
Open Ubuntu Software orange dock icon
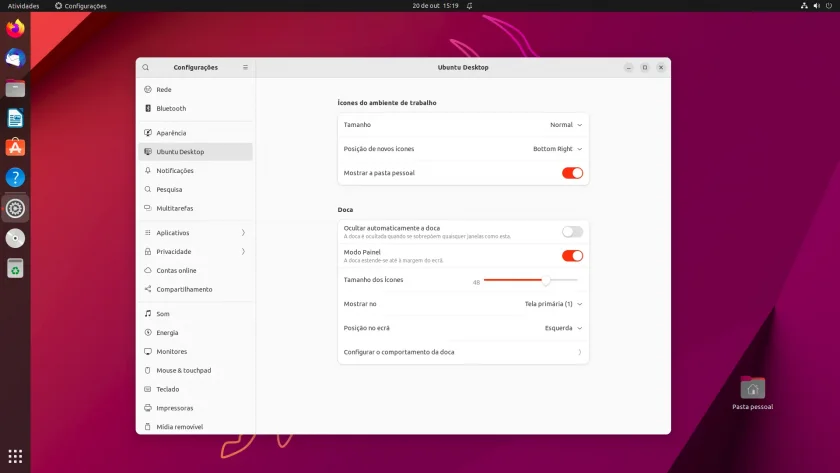click(15, 147)
